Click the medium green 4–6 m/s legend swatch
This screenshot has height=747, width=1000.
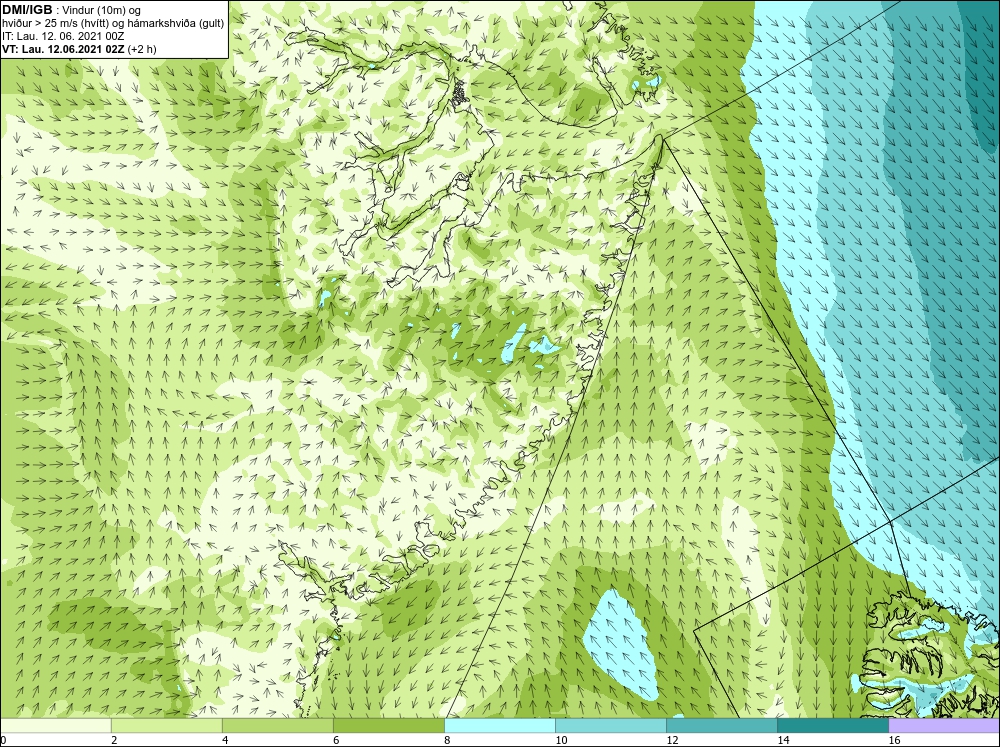click(278, 725)
